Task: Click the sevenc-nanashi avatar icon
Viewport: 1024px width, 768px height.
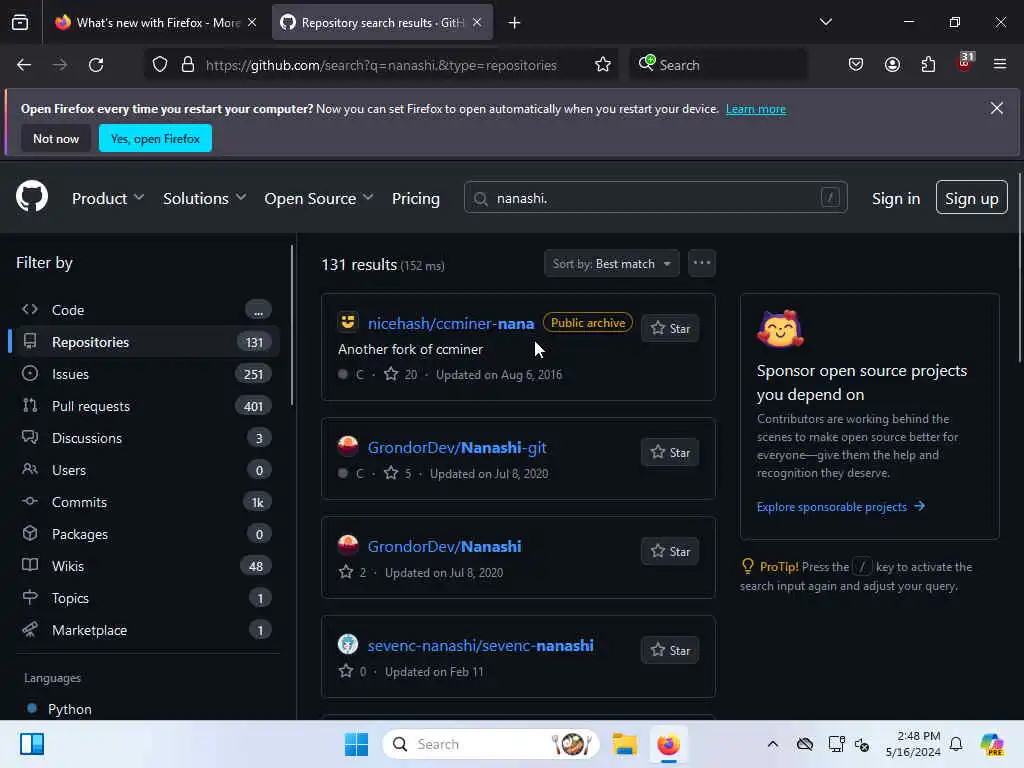Action: pyautogui.click(x=348, y=644)
